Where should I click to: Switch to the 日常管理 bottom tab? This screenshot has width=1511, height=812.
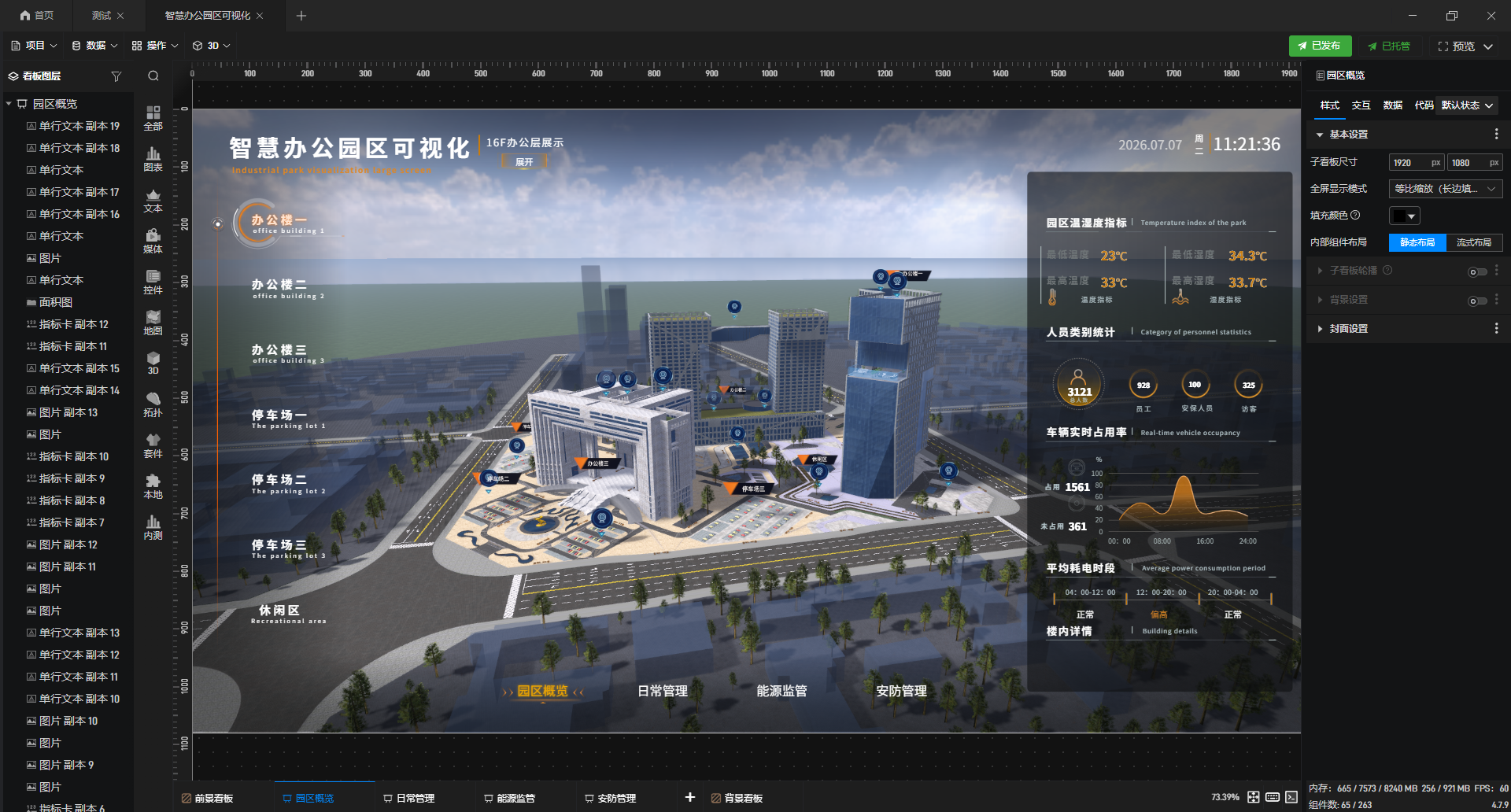409,798
